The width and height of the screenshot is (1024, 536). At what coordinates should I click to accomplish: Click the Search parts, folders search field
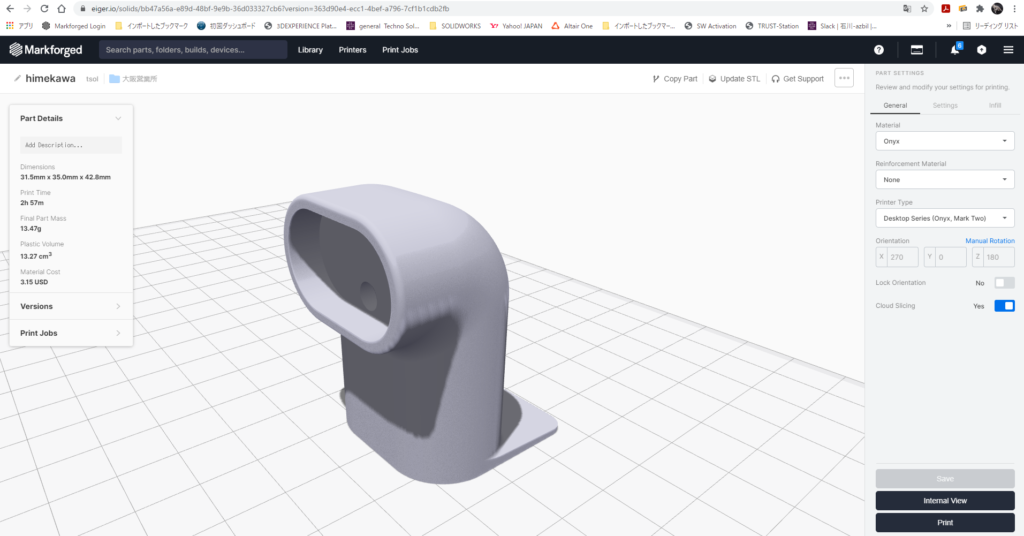click(193, 50)
